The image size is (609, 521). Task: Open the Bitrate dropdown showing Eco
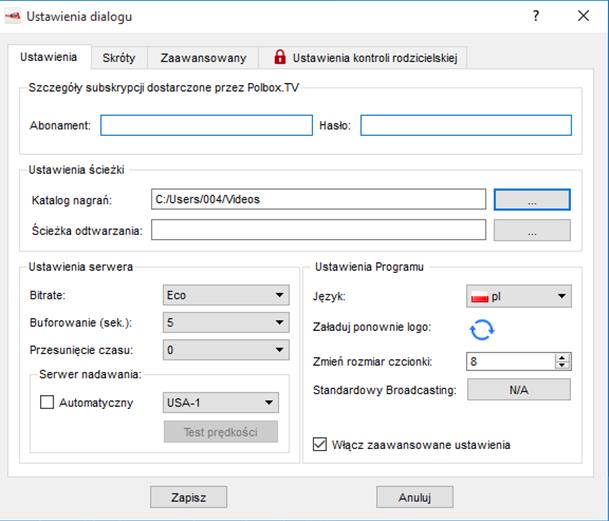coord(226,295)
